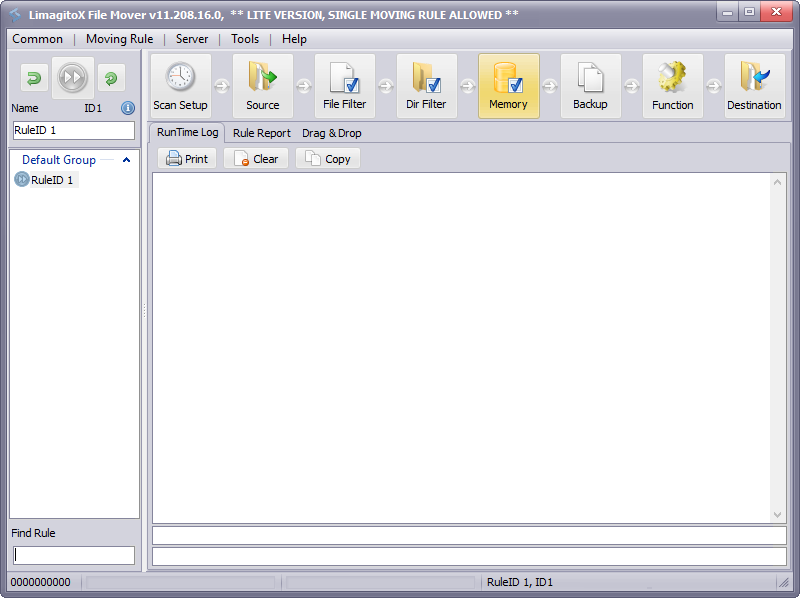Screen dimensions: 800x598
Task: Click the log scrollbar down arrow
Action: pos(778,515)
